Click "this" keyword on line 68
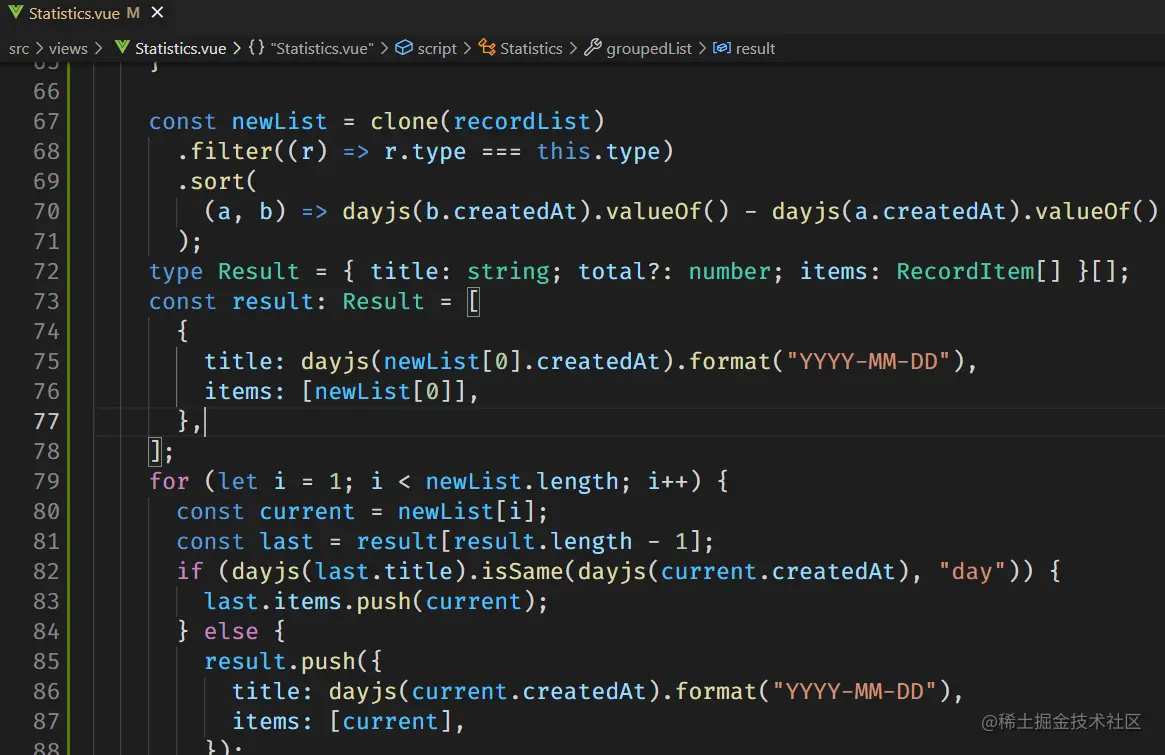The width and height of the screenshot is (1165, 755). [563, 152]
